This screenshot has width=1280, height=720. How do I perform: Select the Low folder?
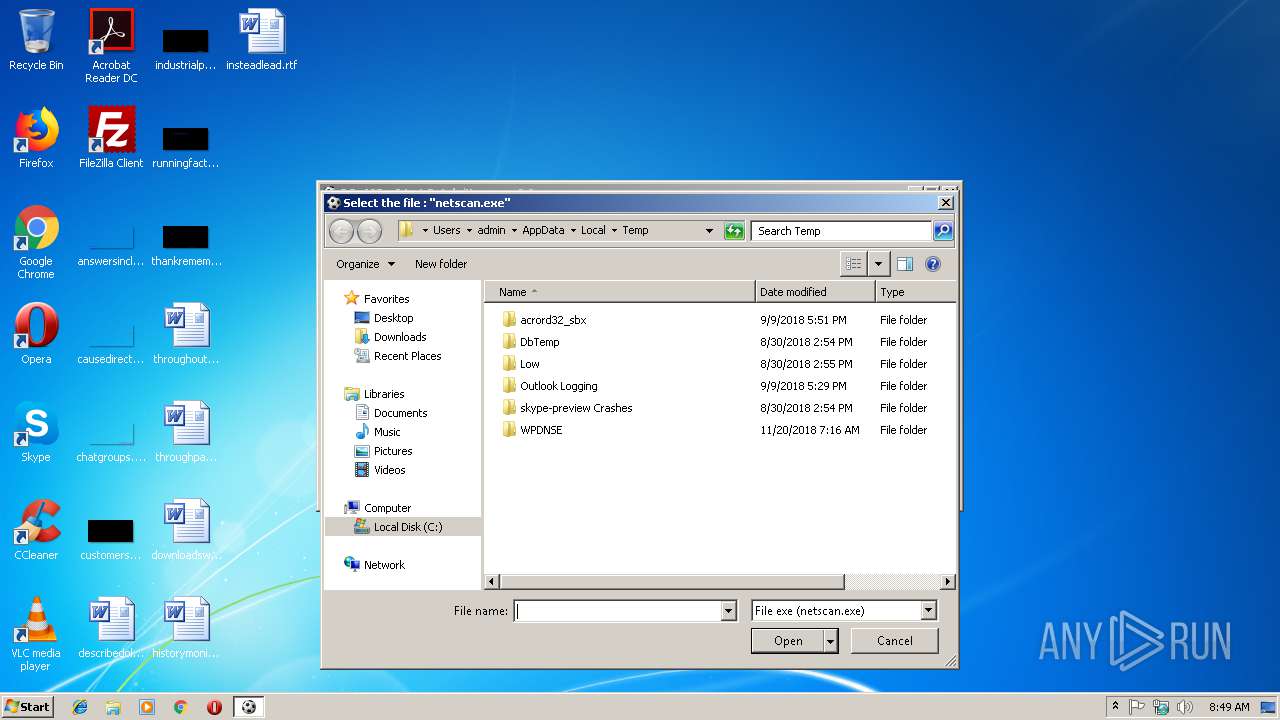(x=520, y=364)
